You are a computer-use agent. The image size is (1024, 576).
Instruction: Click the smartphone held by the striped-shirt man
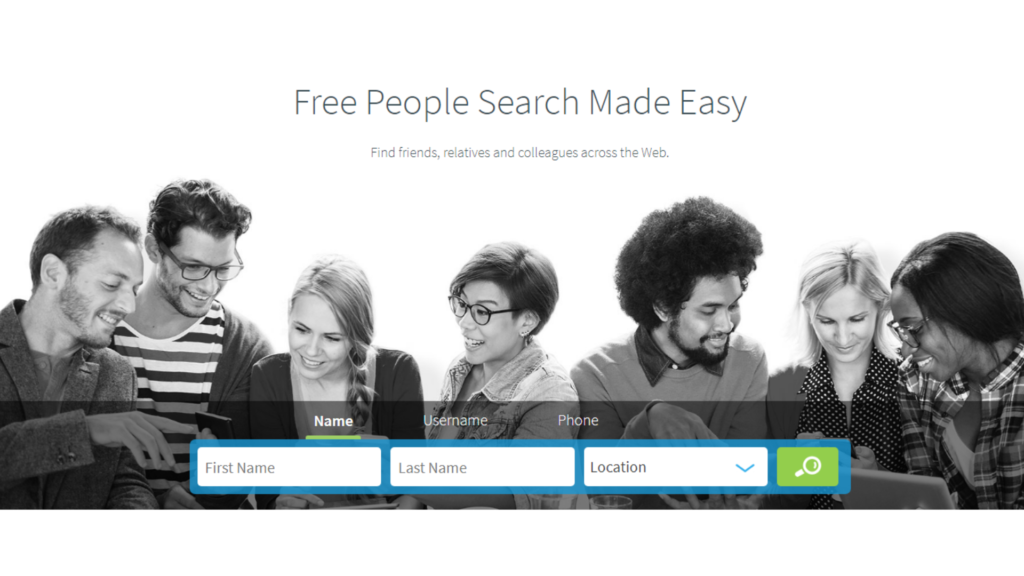pyautogui.click(x=214, y=425)
